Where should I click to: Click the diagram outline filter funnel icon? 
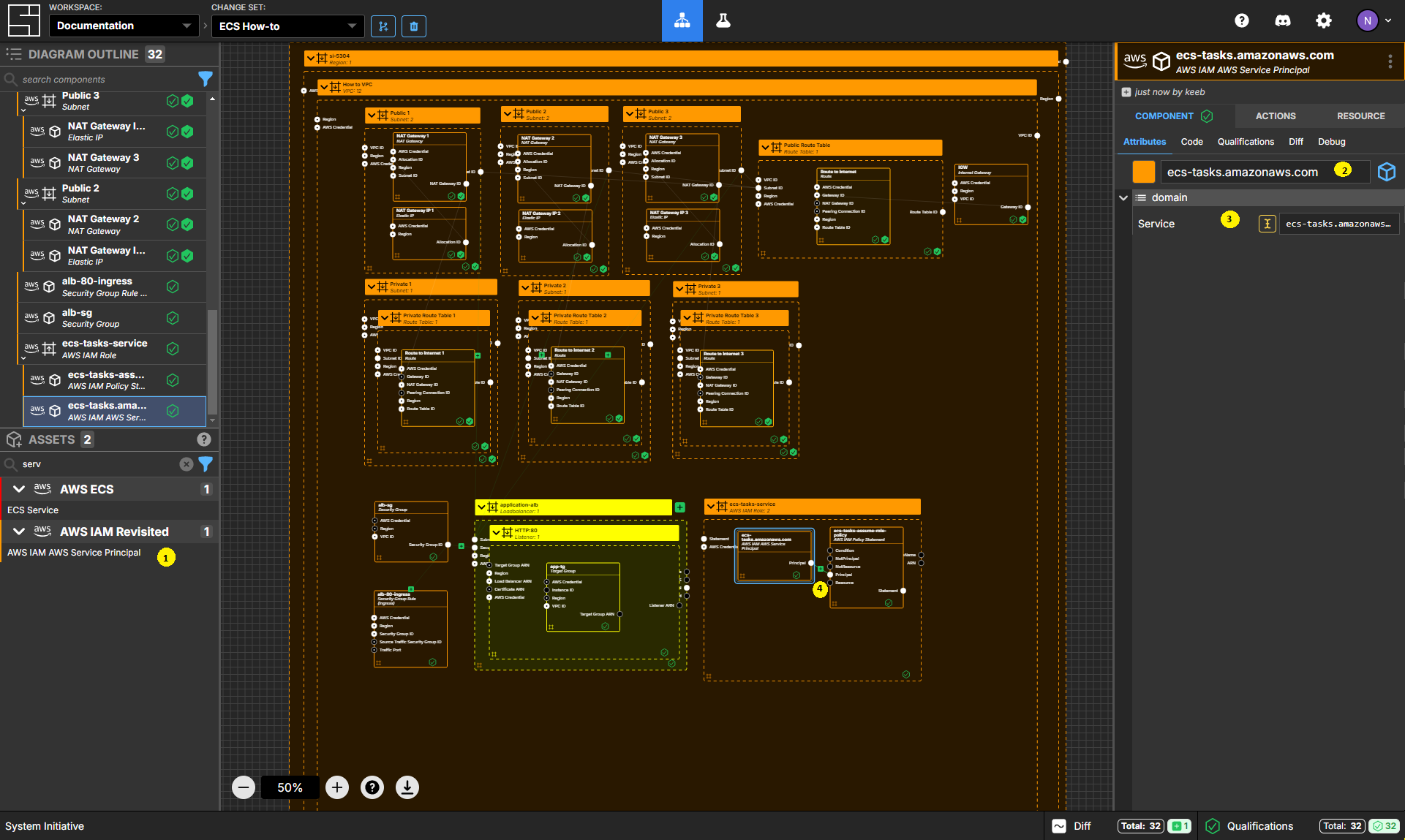click(206, 79)
